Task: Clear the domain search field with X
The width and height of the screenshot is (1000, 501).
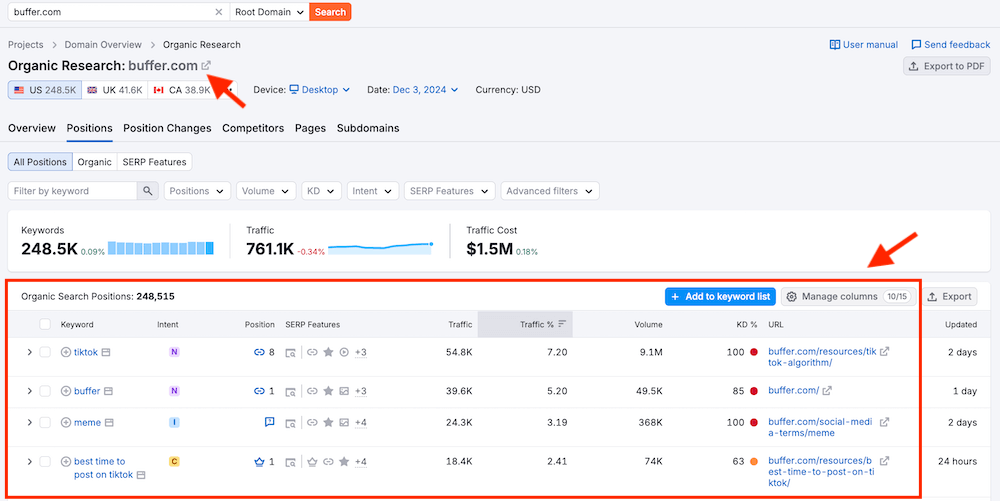Action: (x=219, y=12)
